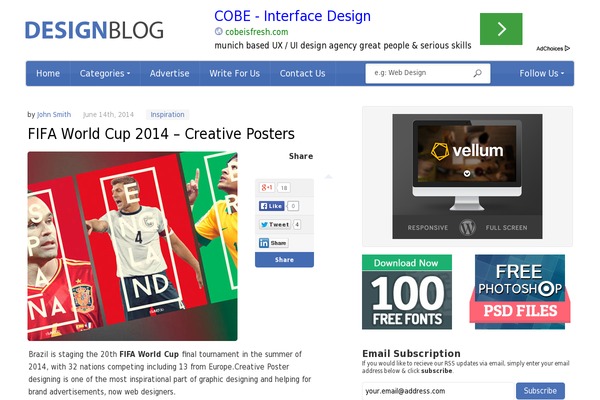Viewport: 600px width, 400px height.
Task: Click the DESIGNBLOG logo
Action: (94, 30)
